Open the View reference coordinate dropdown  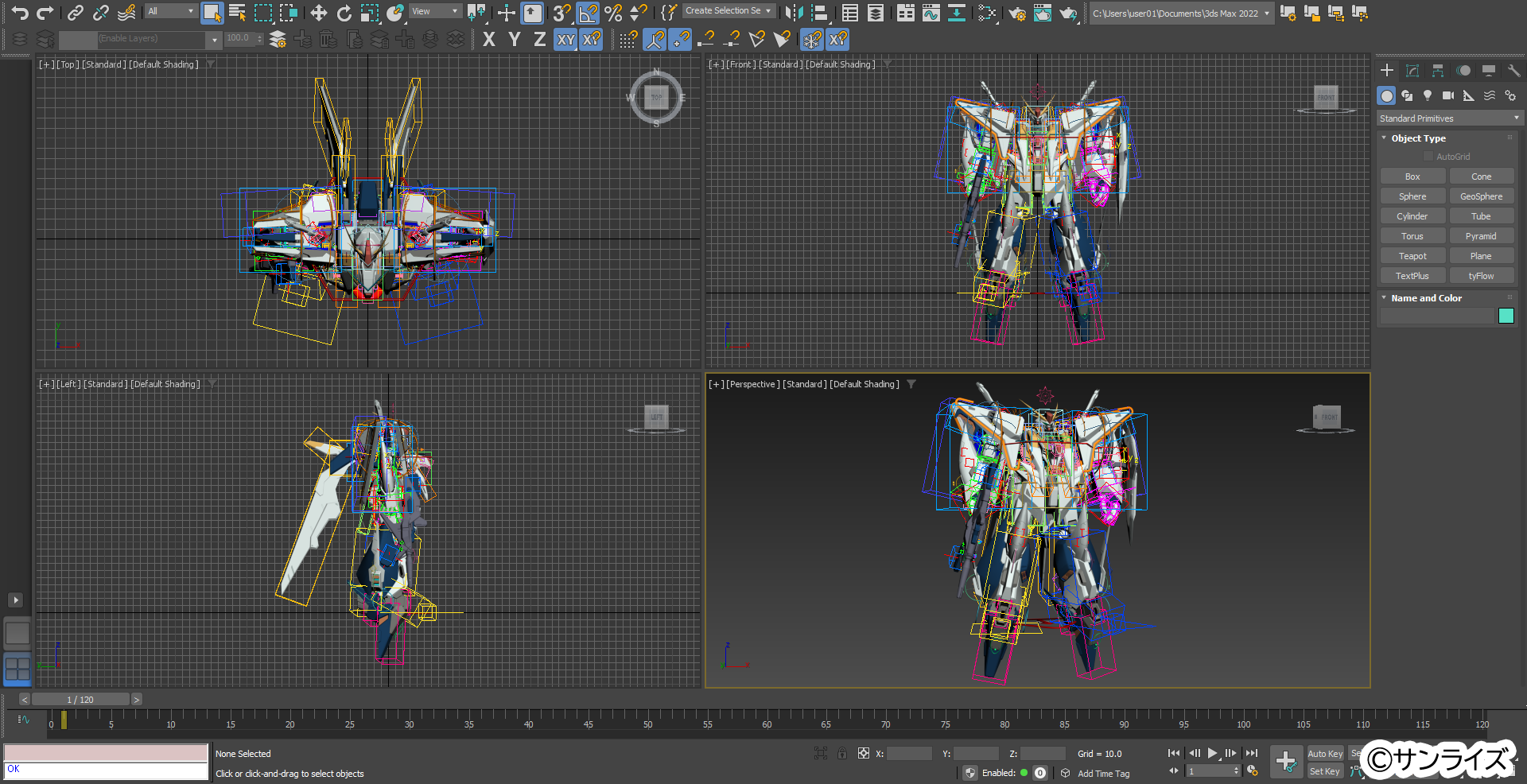tap(435, 11)
